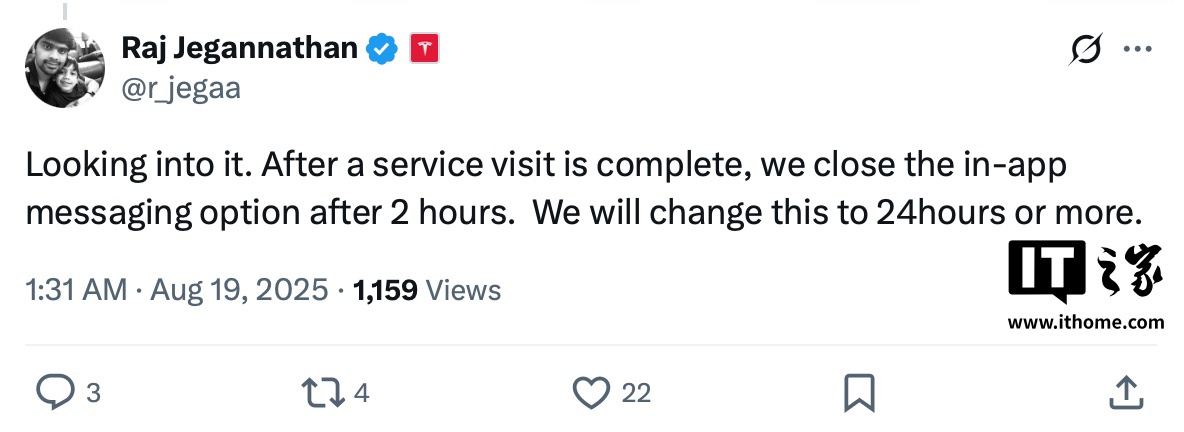The width and height of the screenshot is (1184, 432).
Task: Click the Grok explain icon
Action: point(1085,49)
